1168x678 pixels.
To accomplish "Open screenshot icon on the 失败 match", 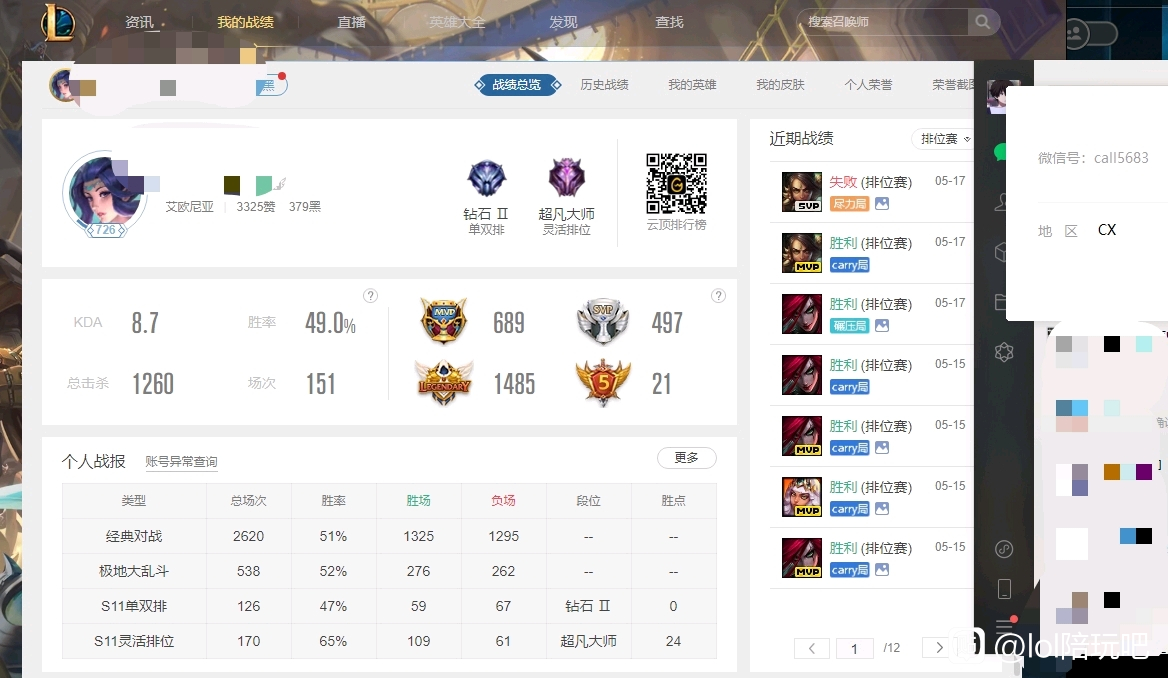I will (882, 203).
